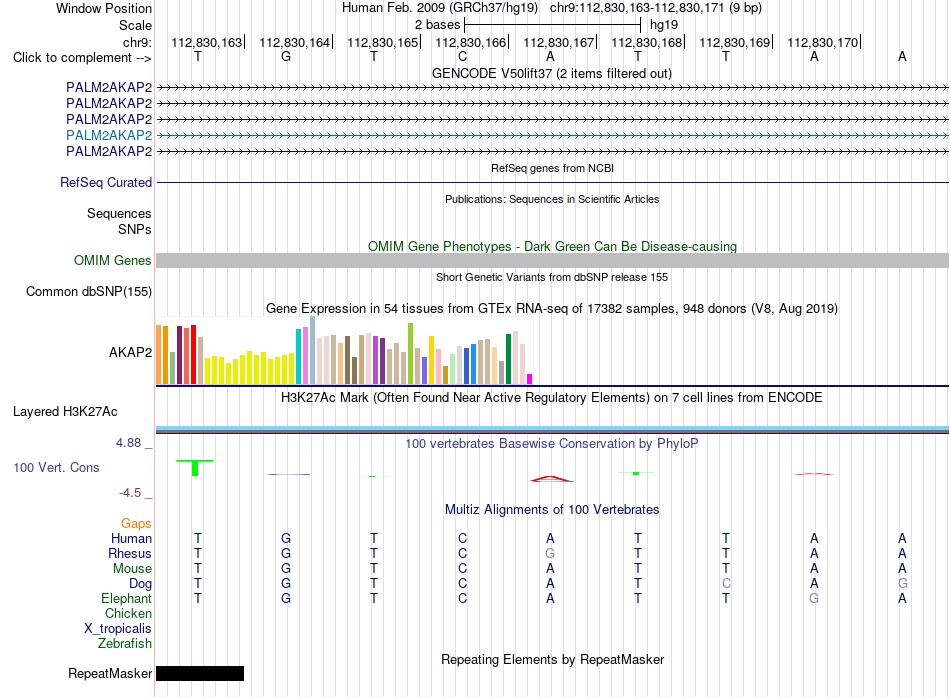Click the Layered H3K27Ac track label
The image size is (950, 697).
coord(65,412)
